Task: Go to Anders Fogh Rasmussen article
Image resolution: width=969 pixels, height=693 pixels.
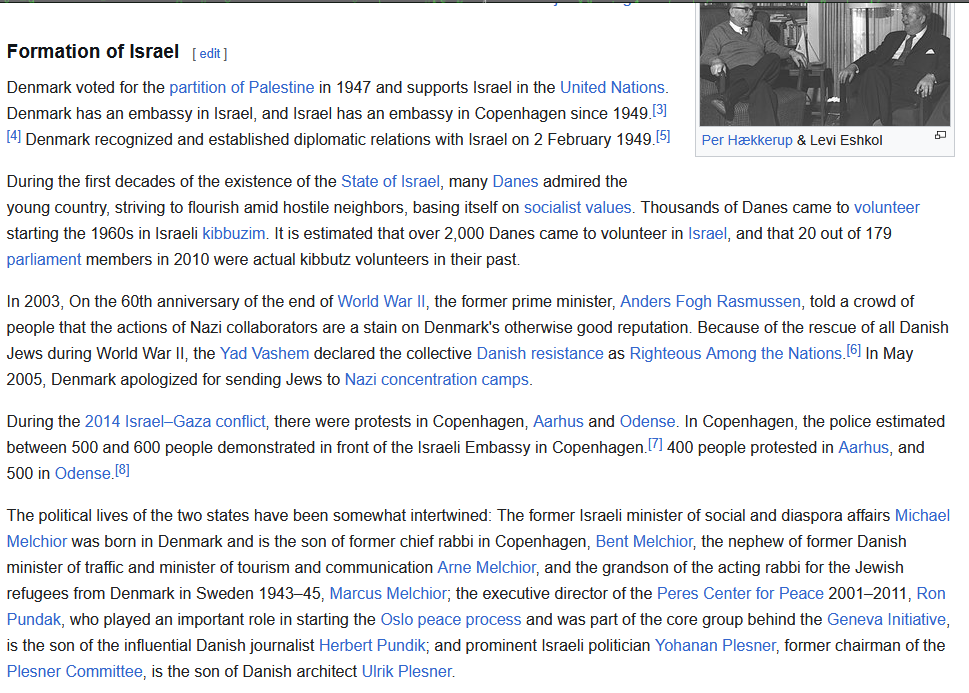Action: click(710, 302)
